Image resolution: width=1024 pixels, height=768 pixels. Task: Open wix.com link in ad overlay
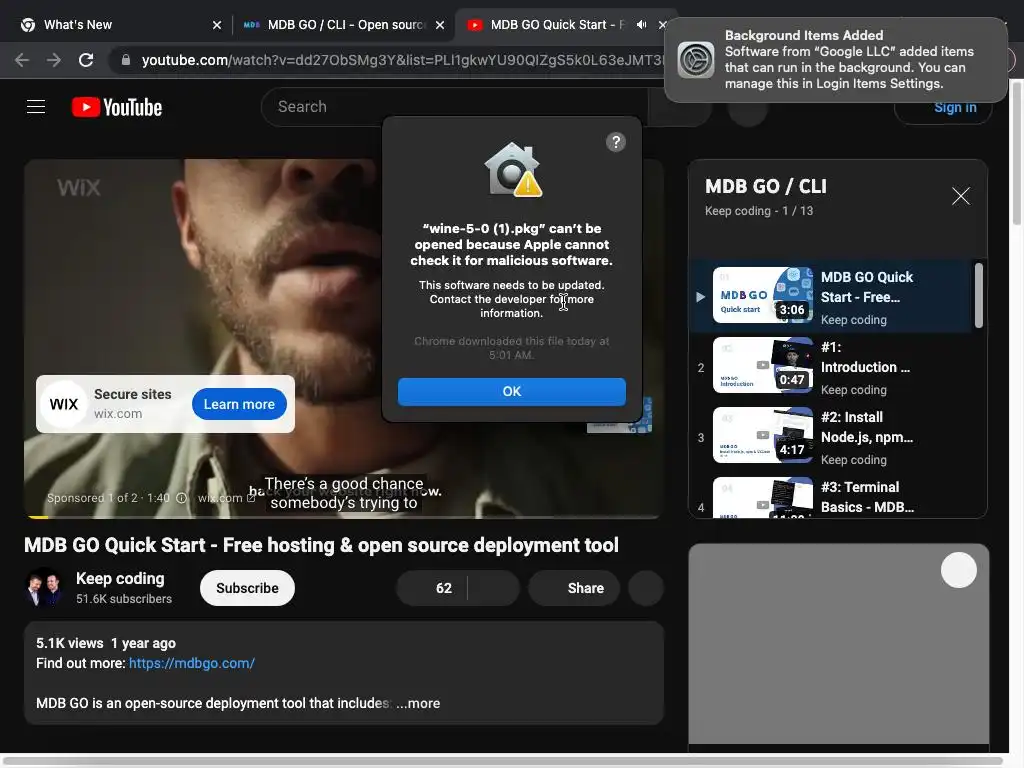(x=225, y=498)
